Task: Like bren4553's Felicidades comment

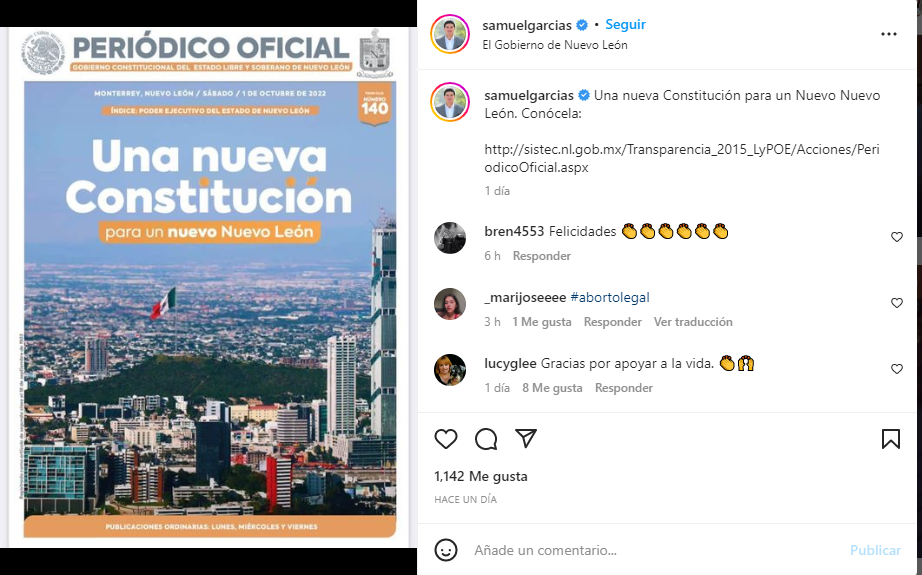Action: click(x=897, y=237)
